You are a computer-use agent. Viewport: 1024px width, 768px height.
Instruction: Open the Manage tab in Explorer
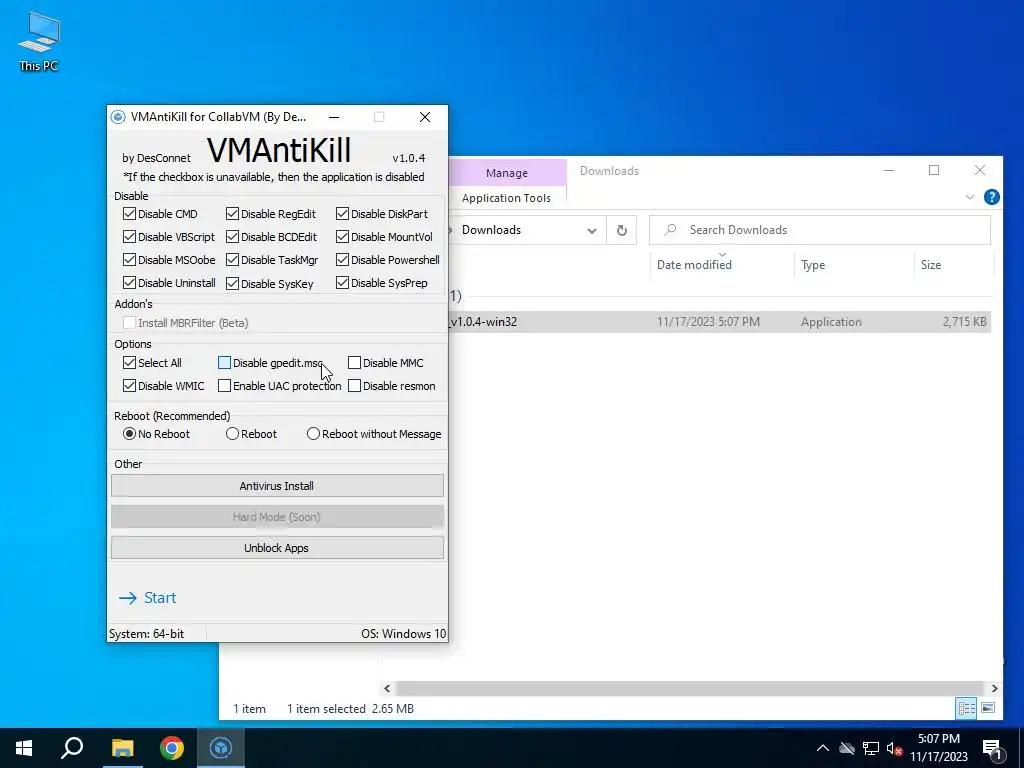click(507, 172)
